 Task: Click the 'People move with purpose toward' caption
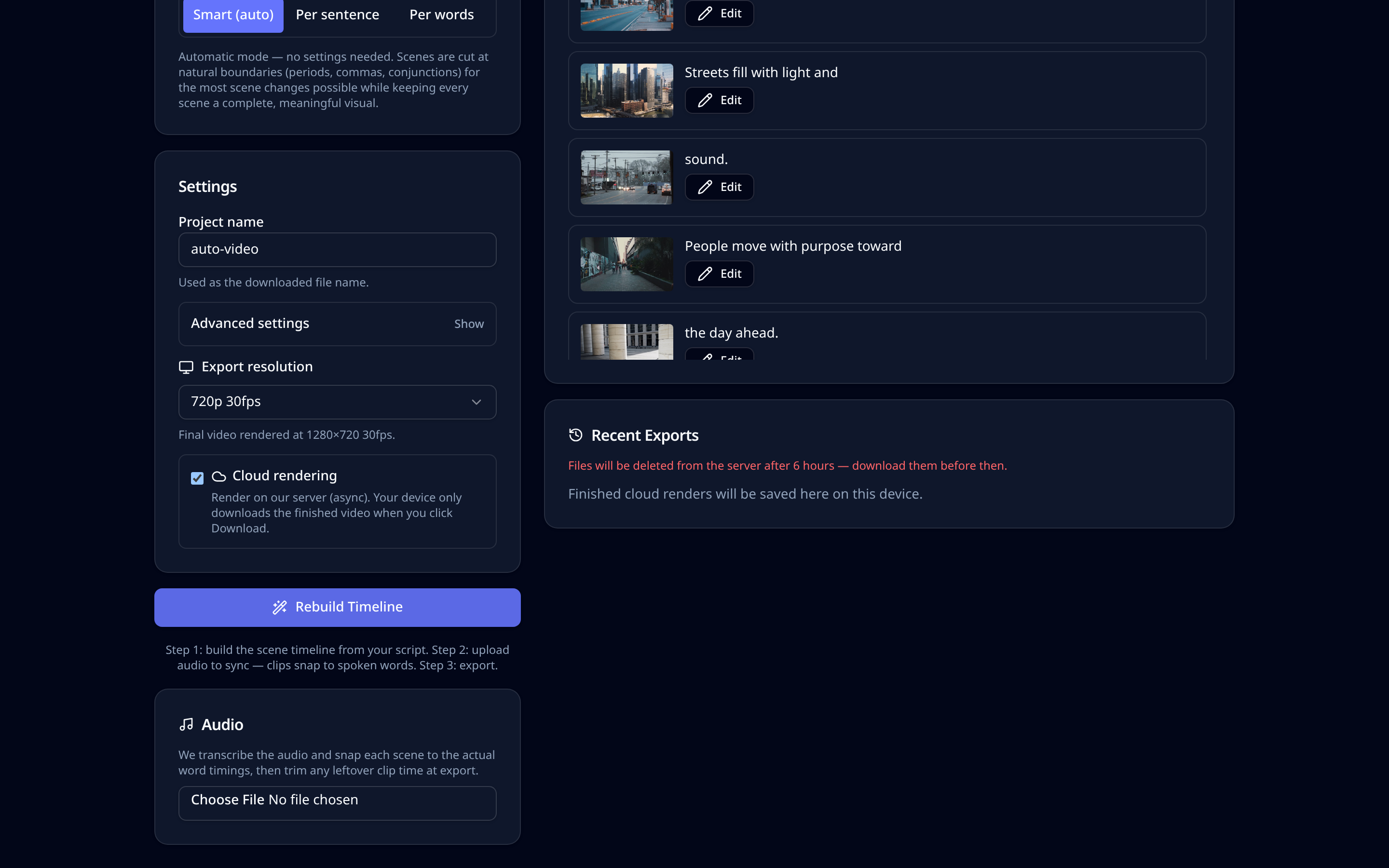point(793,246)
